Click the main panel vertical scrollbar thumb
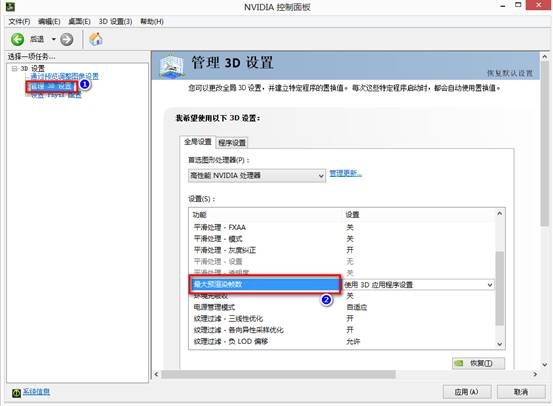 (545, 144)
